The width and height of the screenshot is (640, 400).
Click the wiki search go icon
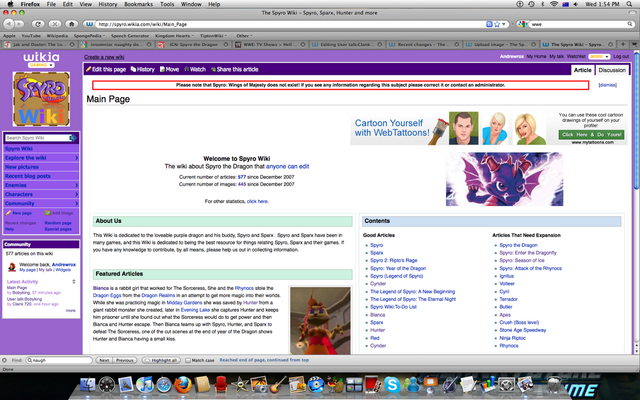(73, 138)
